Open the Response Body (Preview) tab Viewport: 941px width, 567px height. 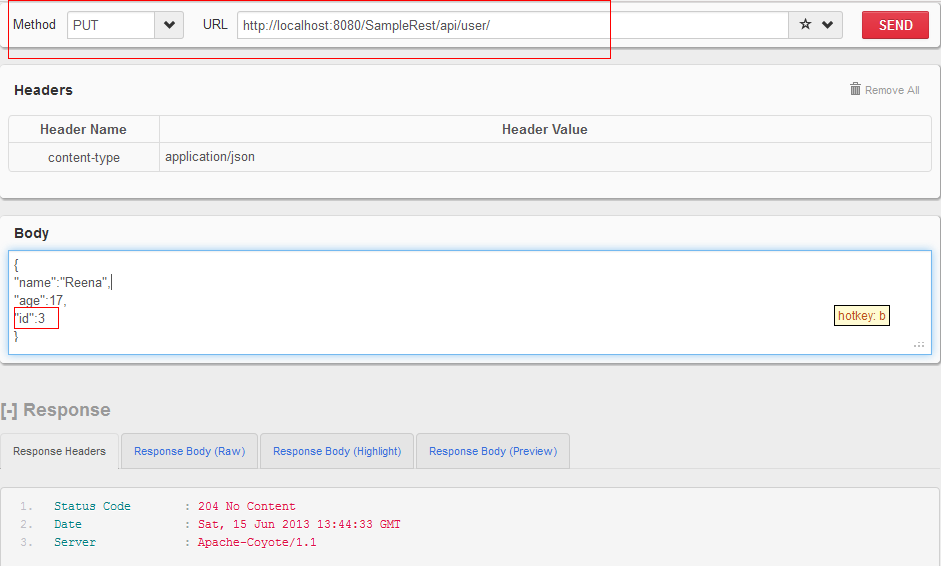pyautogui.click(x=493, y=451)
